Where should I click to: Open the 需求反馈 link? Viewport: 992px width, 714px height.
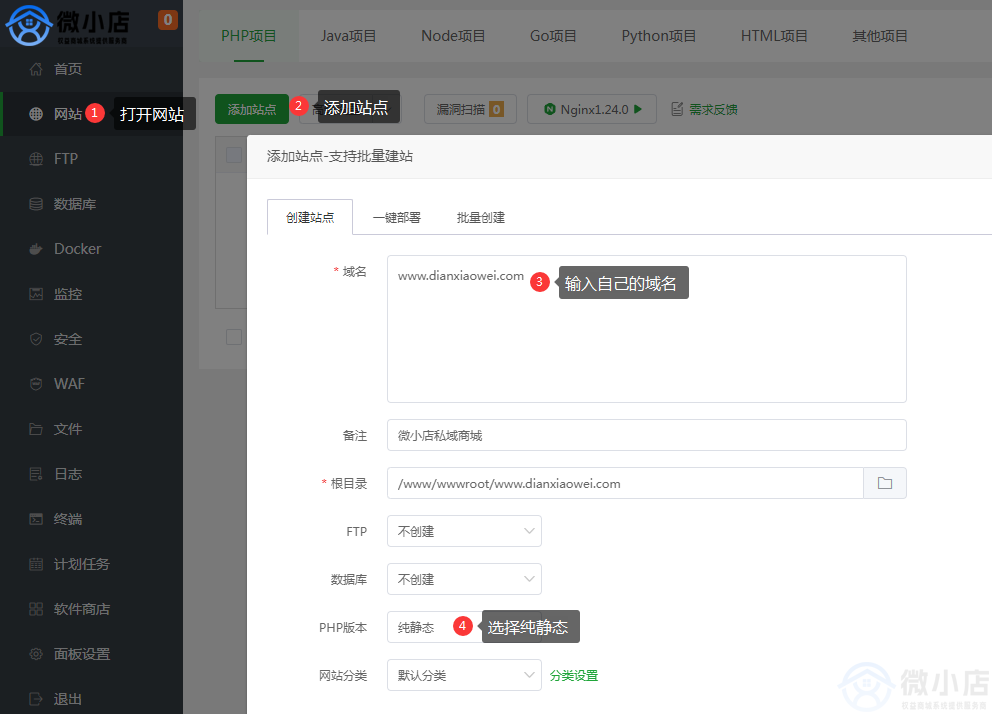713,109
